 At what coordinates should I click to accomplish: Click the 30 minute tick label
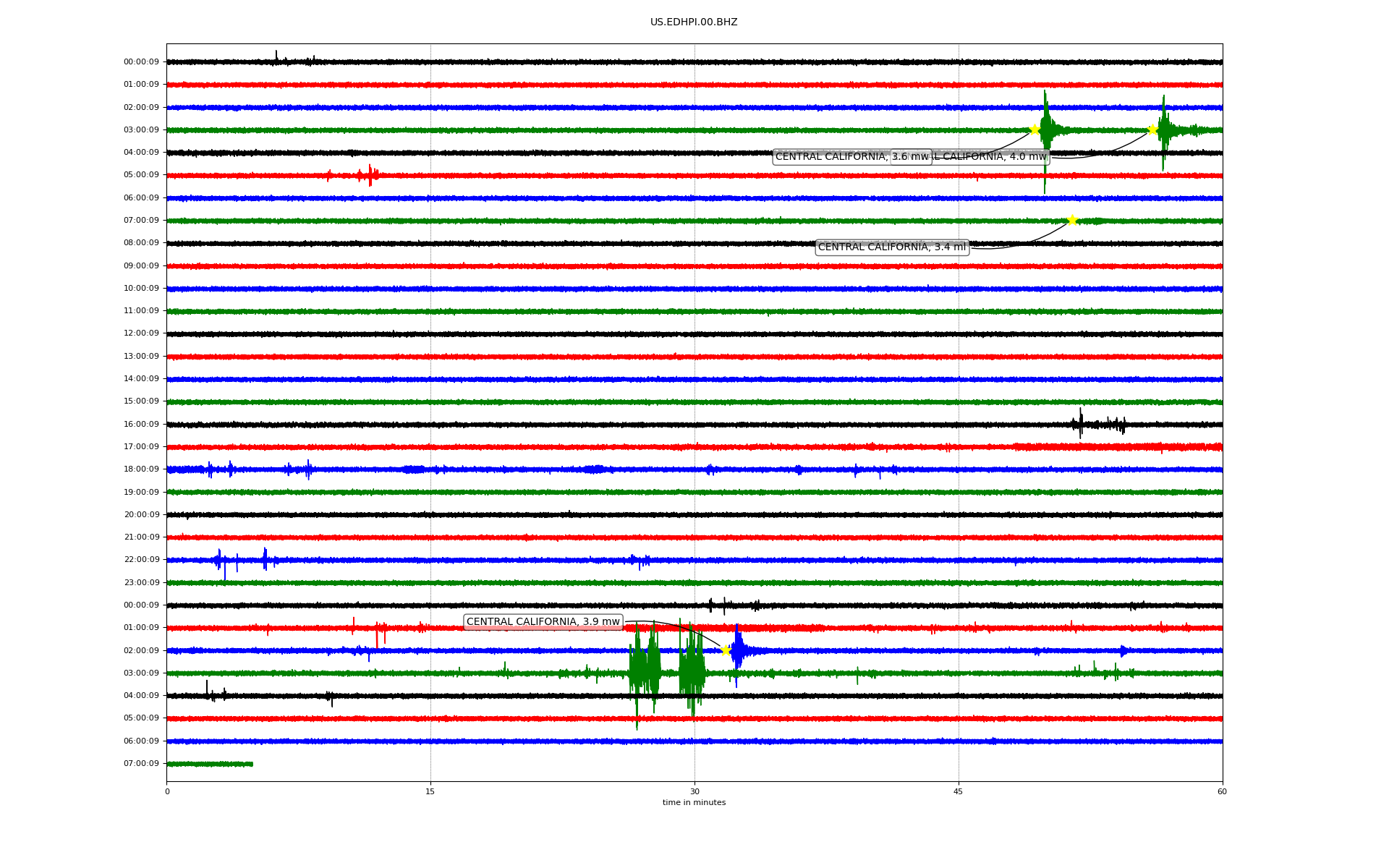click(x=694, y=791)
